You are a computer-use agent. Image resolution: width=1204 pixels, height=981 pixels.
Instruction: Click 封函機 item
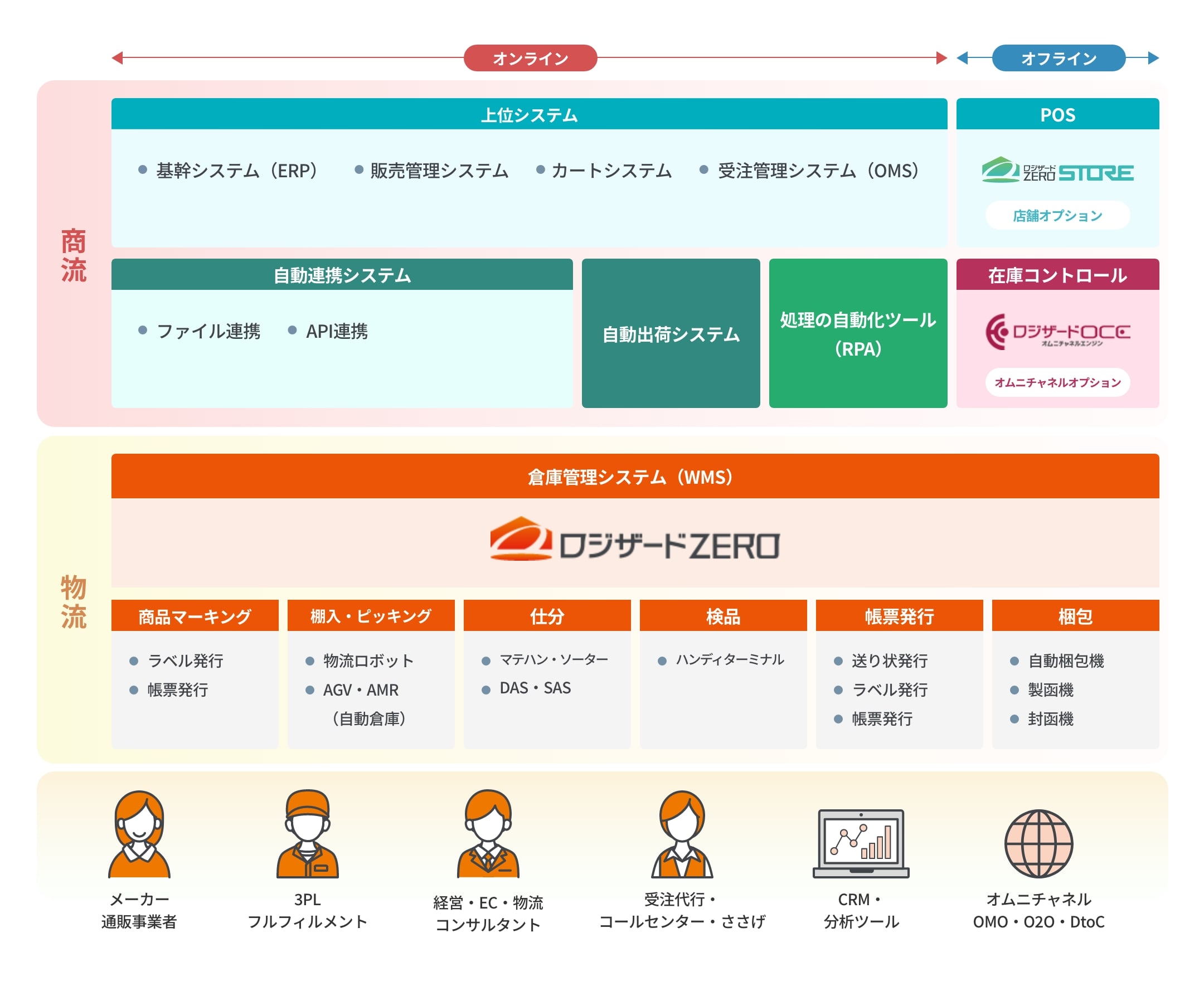click(x=1050, y=718)
